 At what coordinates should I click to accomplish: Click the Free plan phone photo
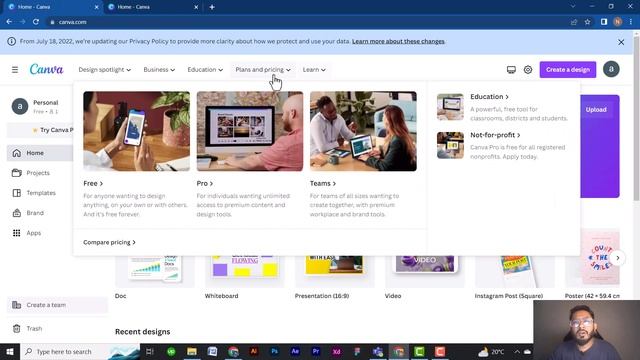(136, 131)
